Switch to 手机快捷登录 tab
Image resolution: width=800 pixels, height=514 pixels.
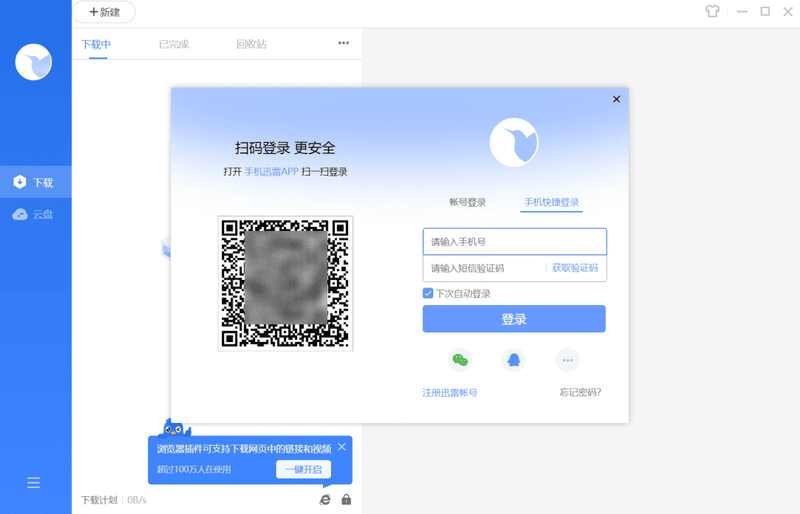552,203
